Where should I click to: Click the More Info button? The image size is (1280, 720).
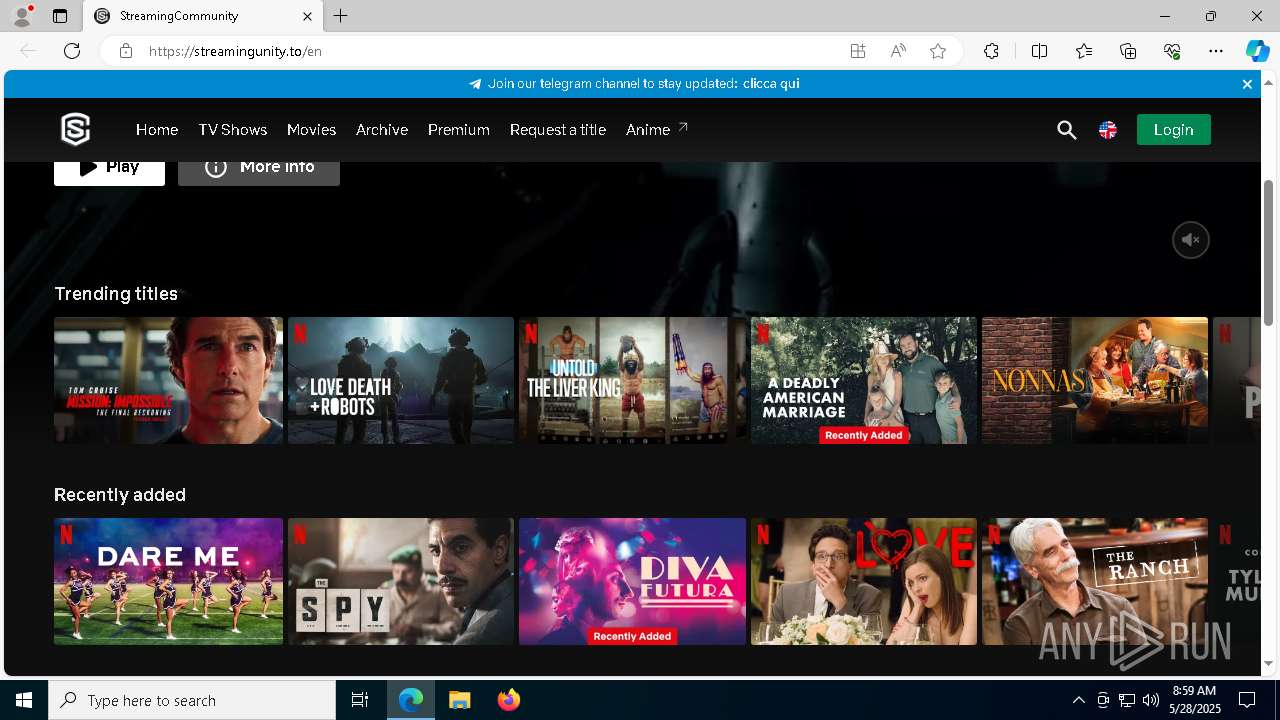259,171
